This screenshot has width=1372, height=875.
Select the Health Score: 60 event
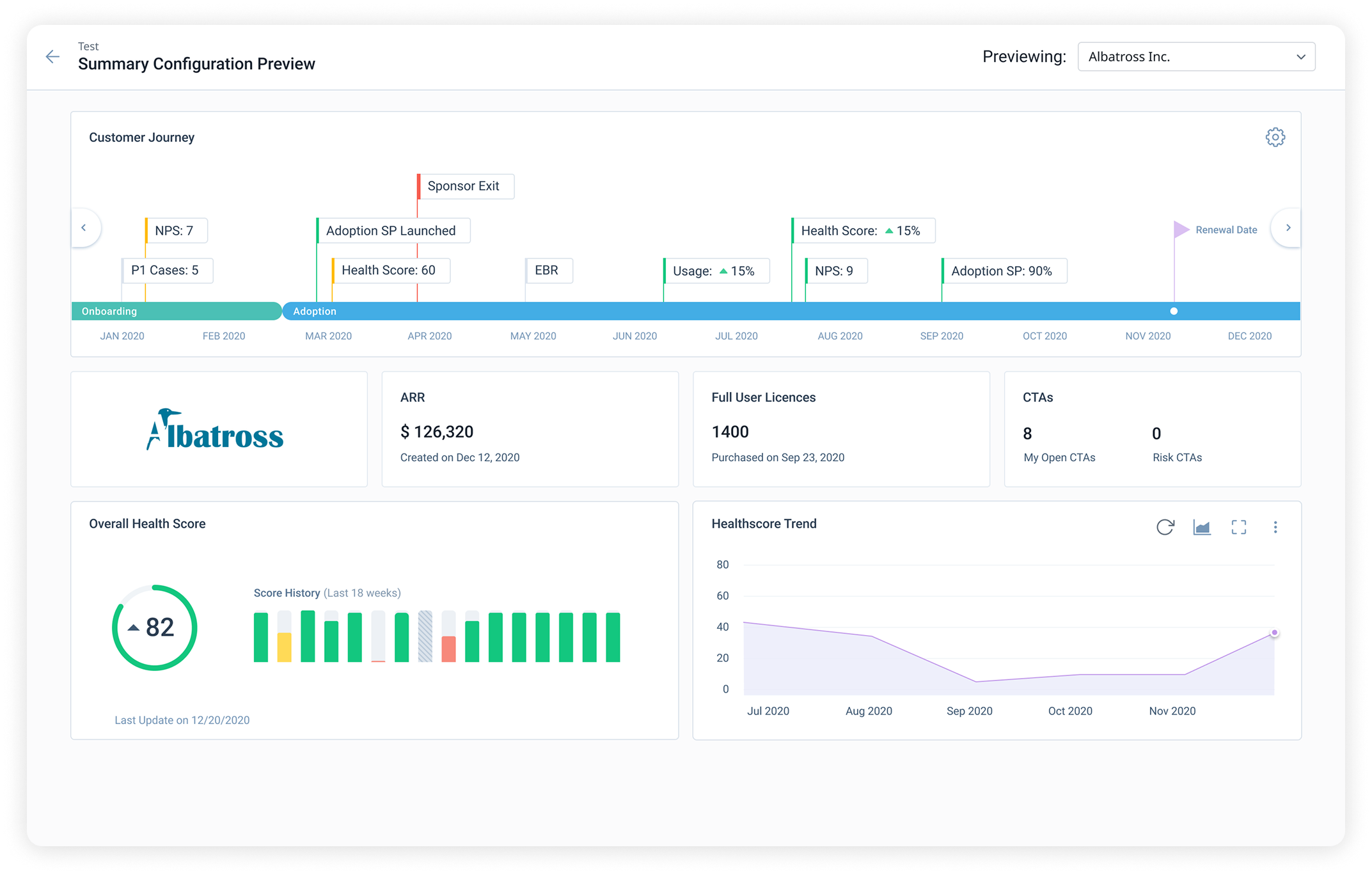click(391, 270)
